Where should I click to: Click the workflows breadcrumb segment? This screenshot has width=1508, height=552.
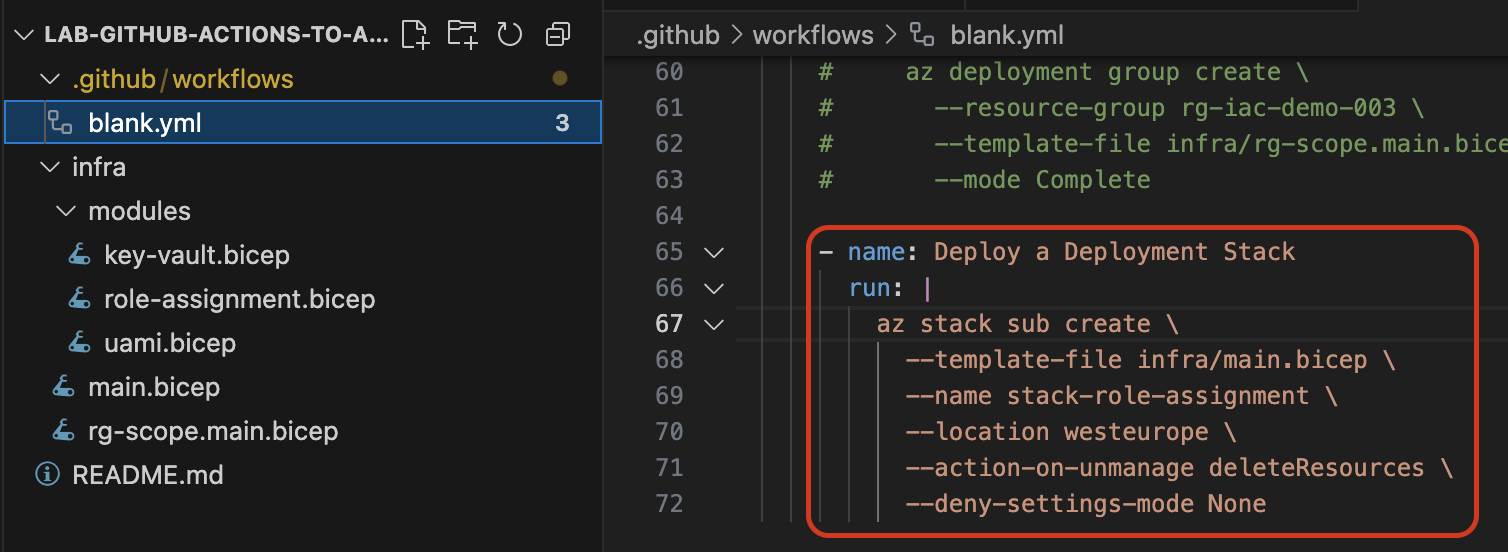point(811,36)
